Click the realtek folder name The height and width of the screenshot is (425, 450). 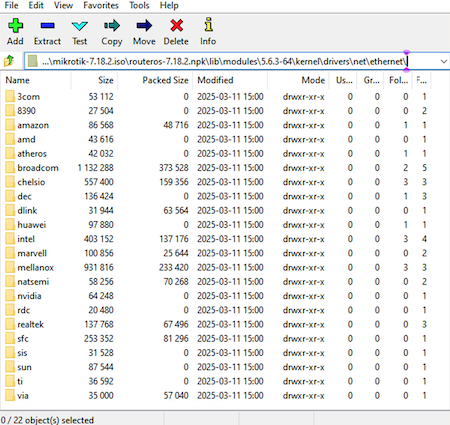[30, 324]
